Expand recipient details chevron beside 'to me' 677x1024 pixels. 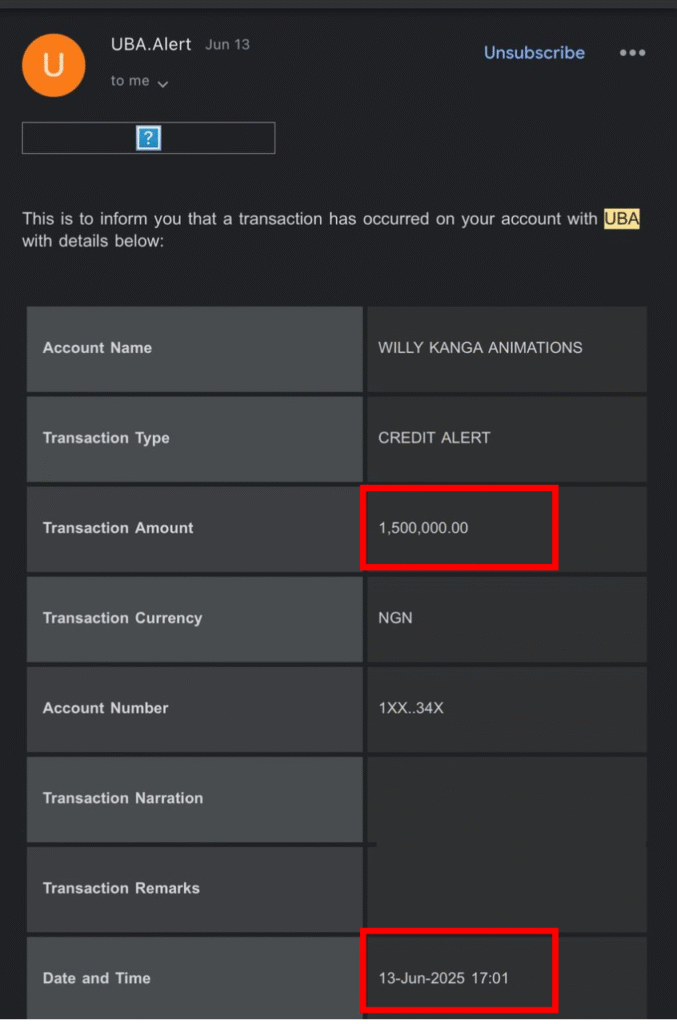click(x=163, y=84)
